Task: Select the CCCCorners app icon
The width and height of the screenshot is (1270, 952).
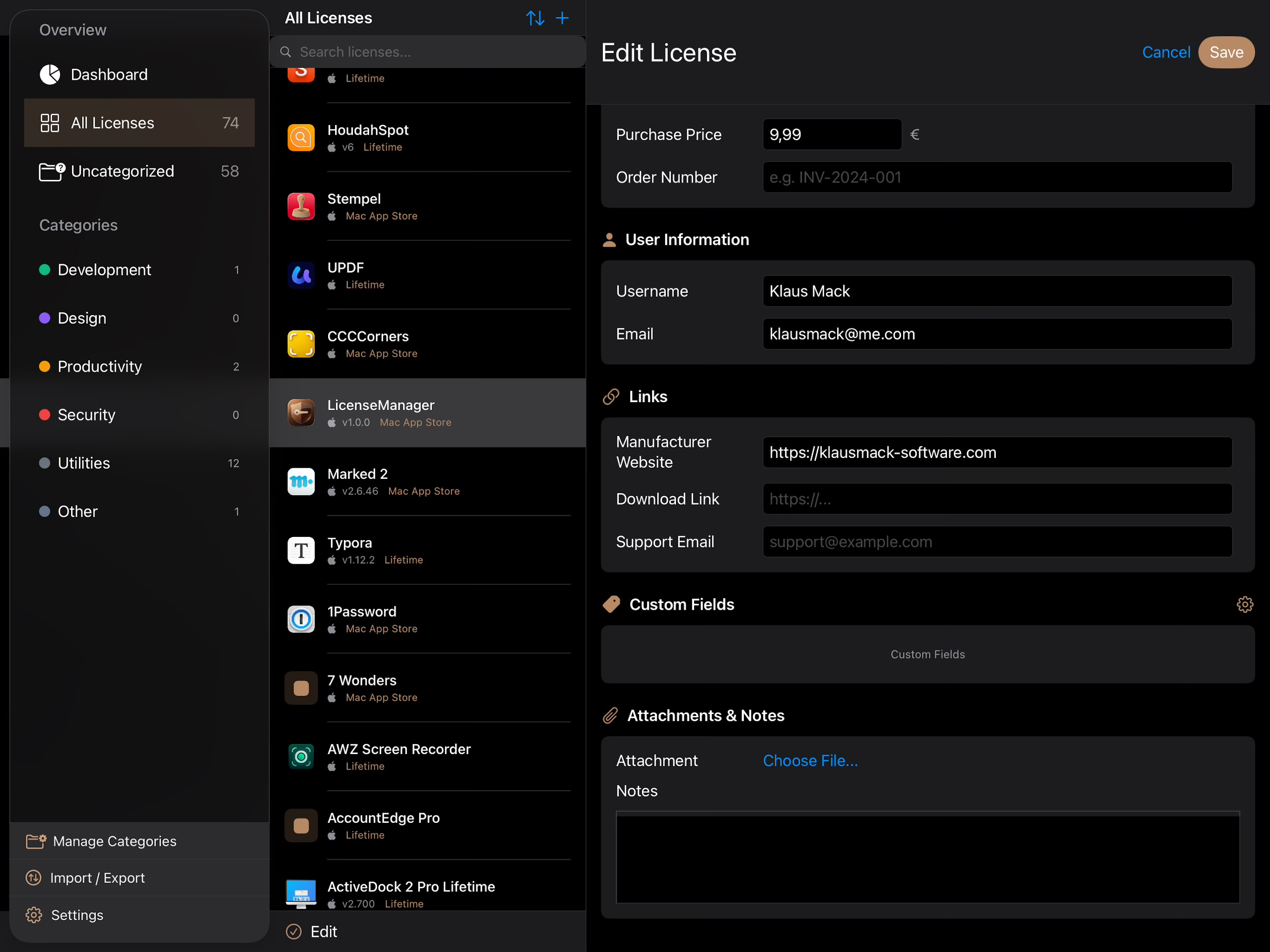Action: (301, 344)
